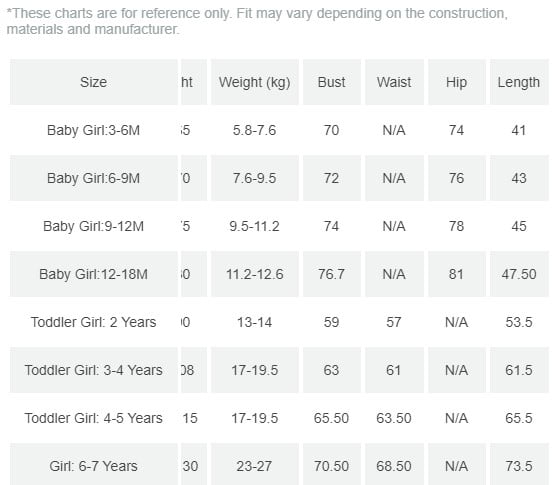Click the Waist column header
This screenshot has height=485, width=559.
tap(394, 82)
